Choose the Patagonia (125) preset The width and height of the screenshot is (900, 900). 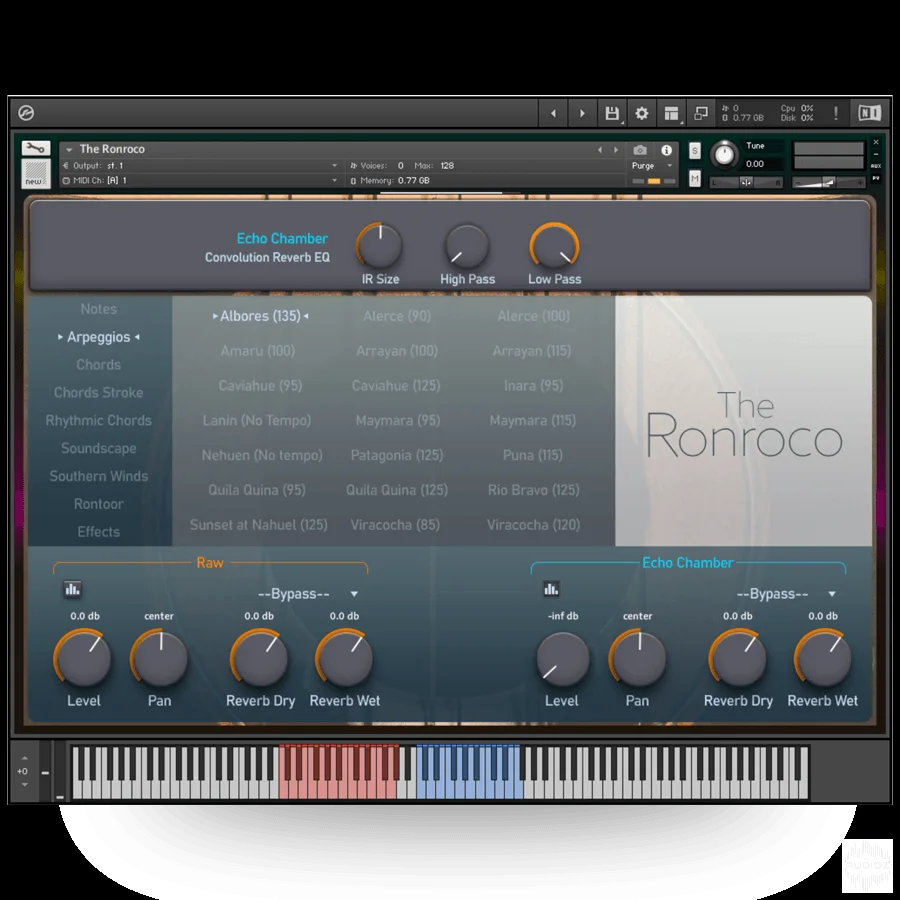click(397, 455)
